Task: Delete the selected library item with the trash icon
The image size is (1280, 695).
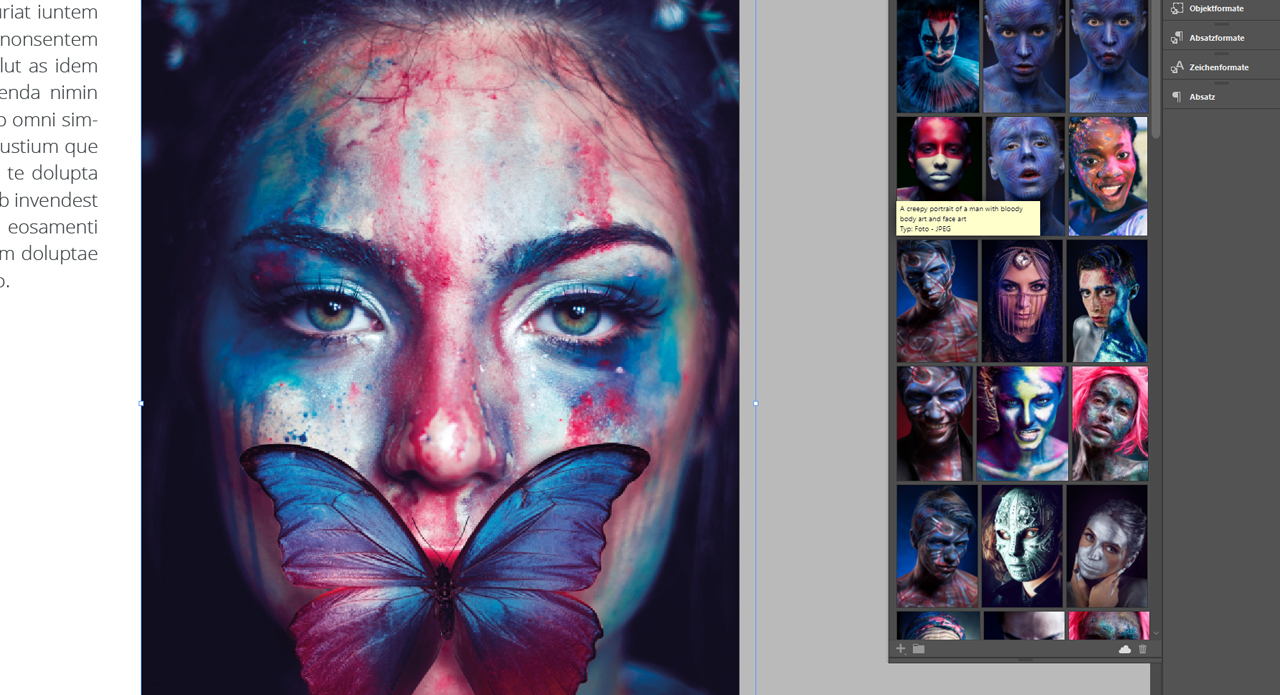Action: [1143, 649]
